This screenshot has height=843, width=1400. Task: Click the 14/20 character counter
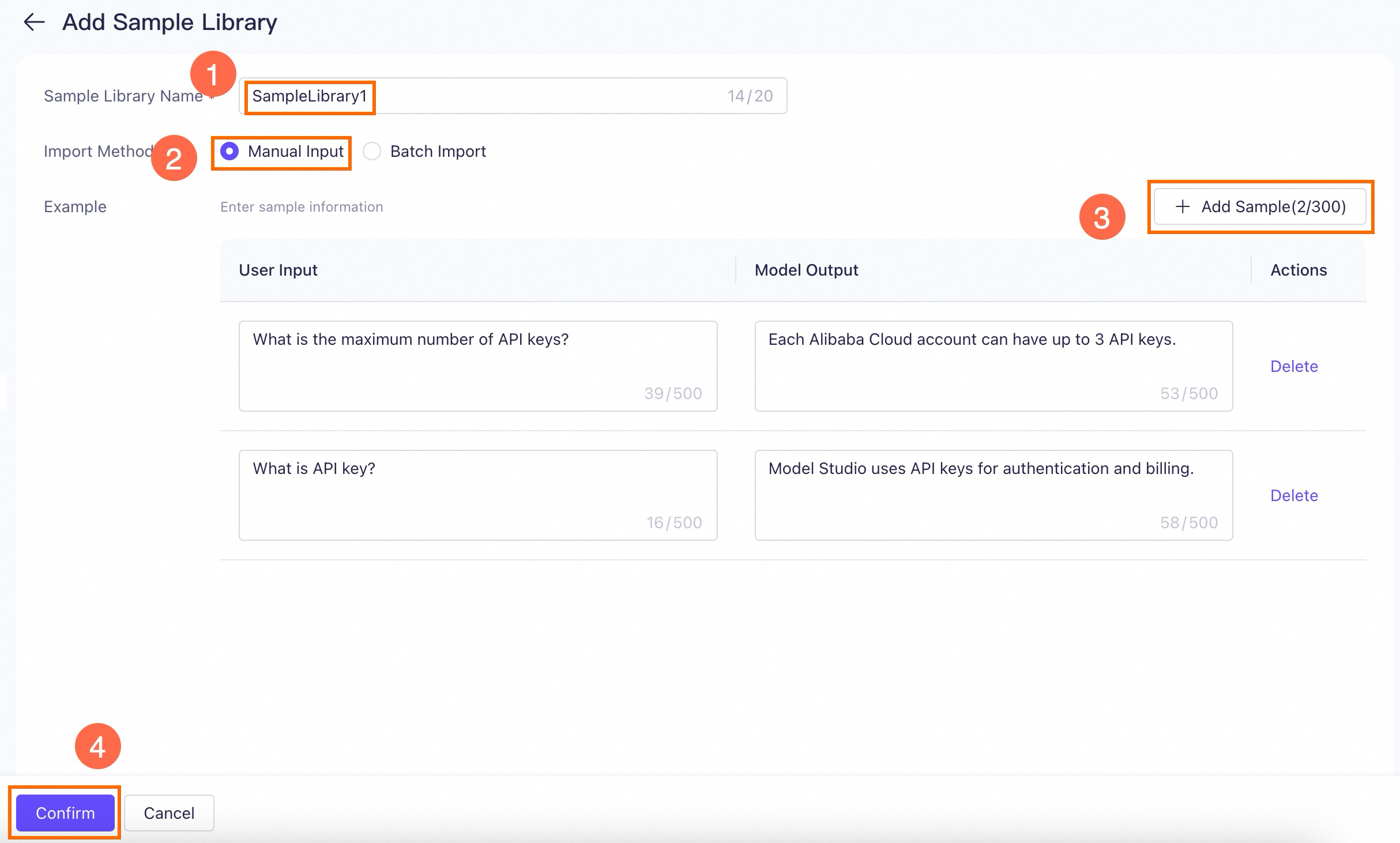[750, 96]
